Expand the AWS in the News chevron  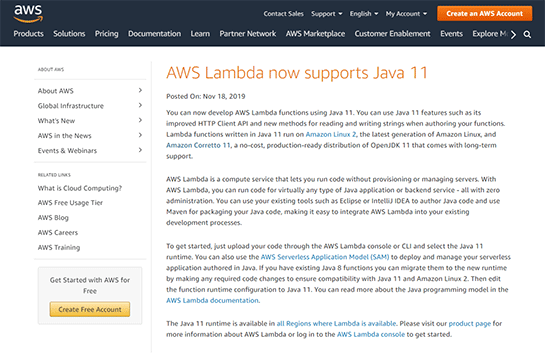point(140,135)
